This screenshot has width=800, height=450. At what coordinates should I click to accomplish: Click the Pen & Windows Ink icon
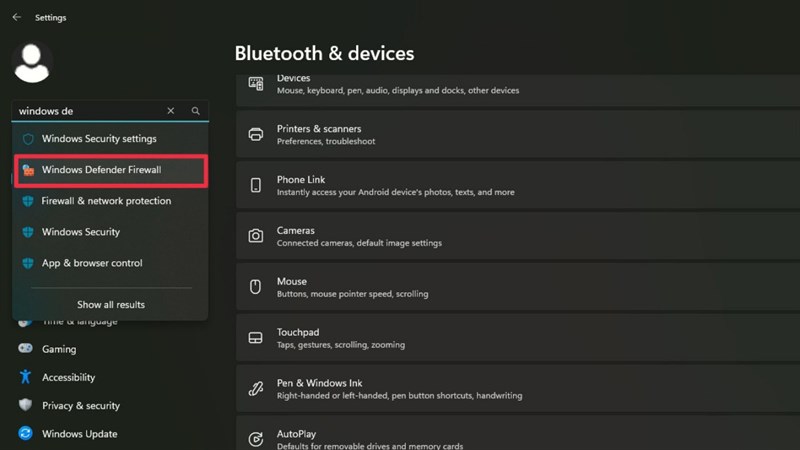point(256,389)
